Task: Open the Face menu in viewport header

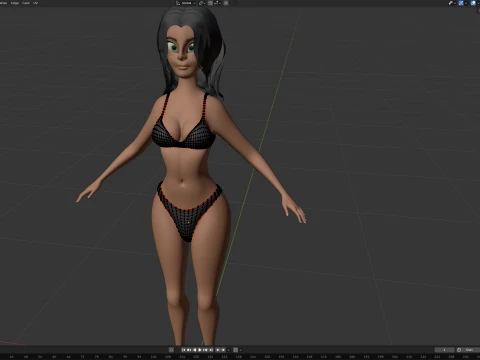Action: 26,3
